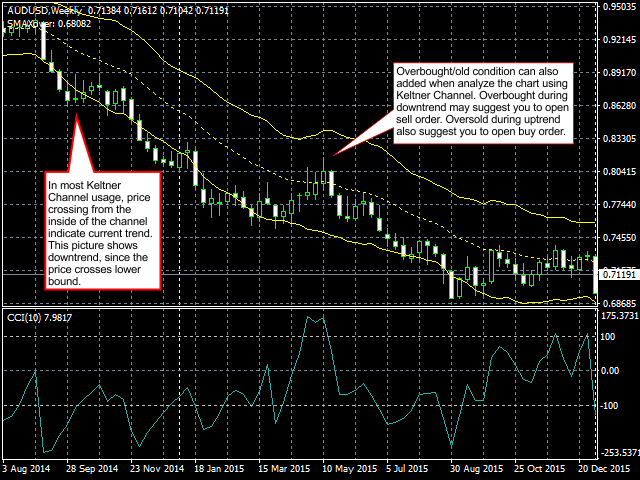640x480 pixels.
Task: Click the 0.95035 price axis label
Action: [619, 7]
